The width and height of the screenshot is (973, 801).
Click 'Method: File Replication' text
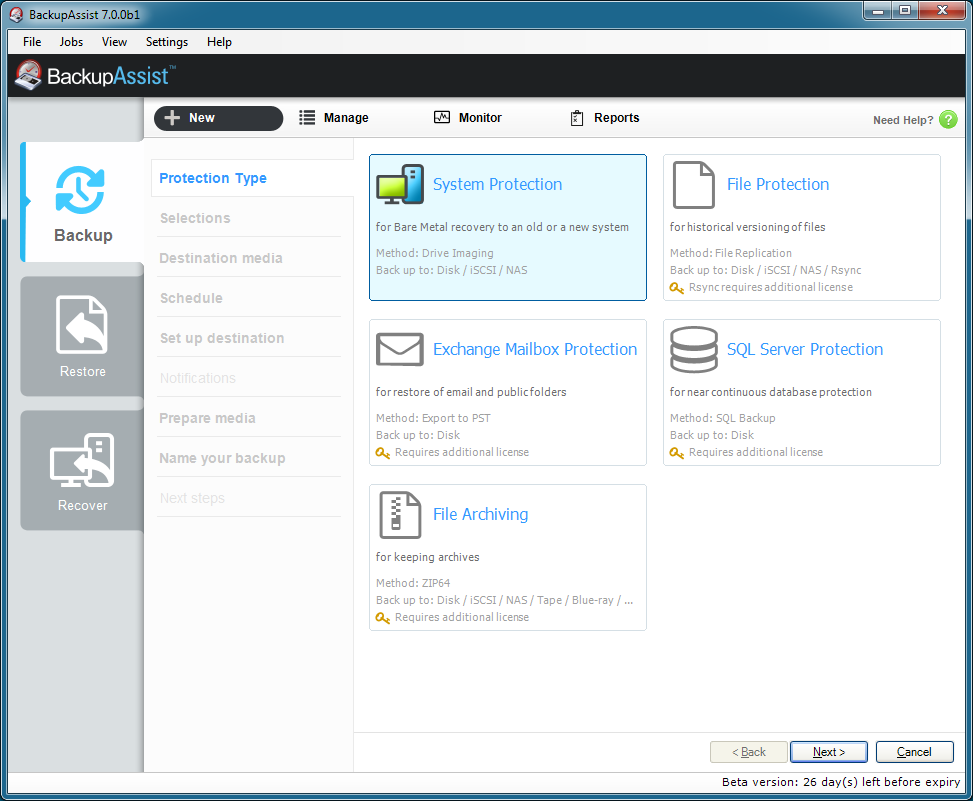pos(731,253)
